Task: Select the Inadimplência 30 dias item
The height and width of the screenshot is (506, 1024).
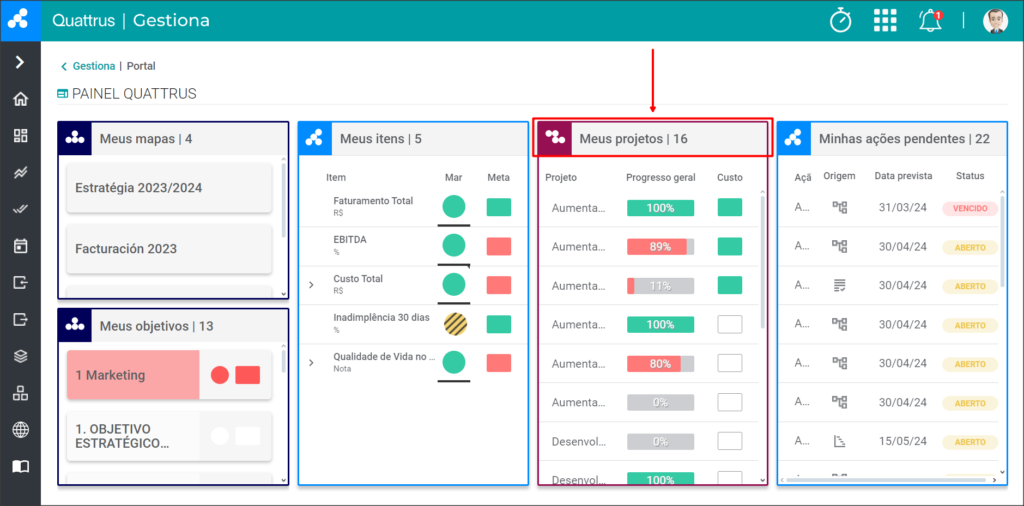Action: coord(381,317)
